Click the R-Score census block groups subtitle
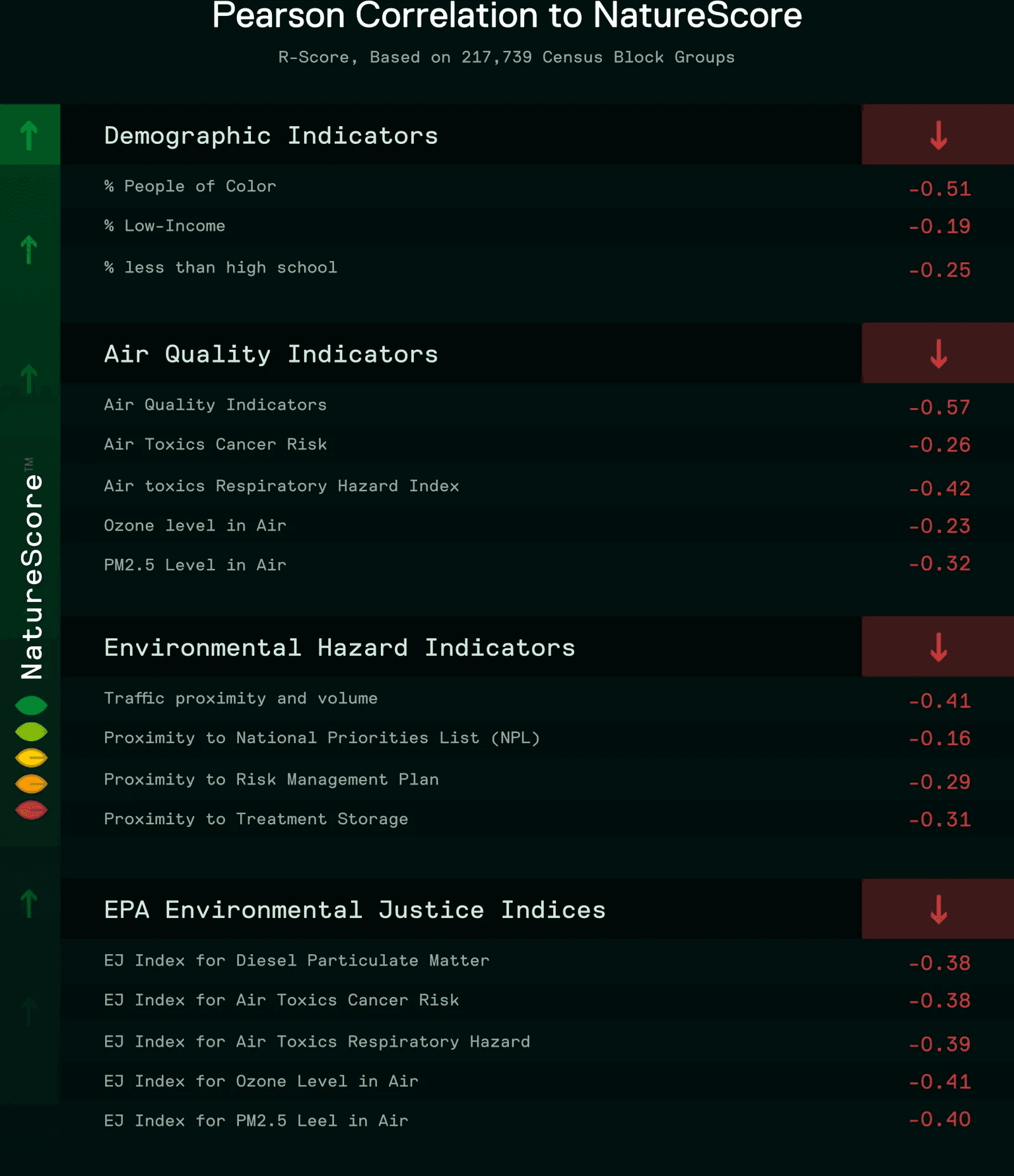The image size is (1014, 1176). click(x=506, y=57)
